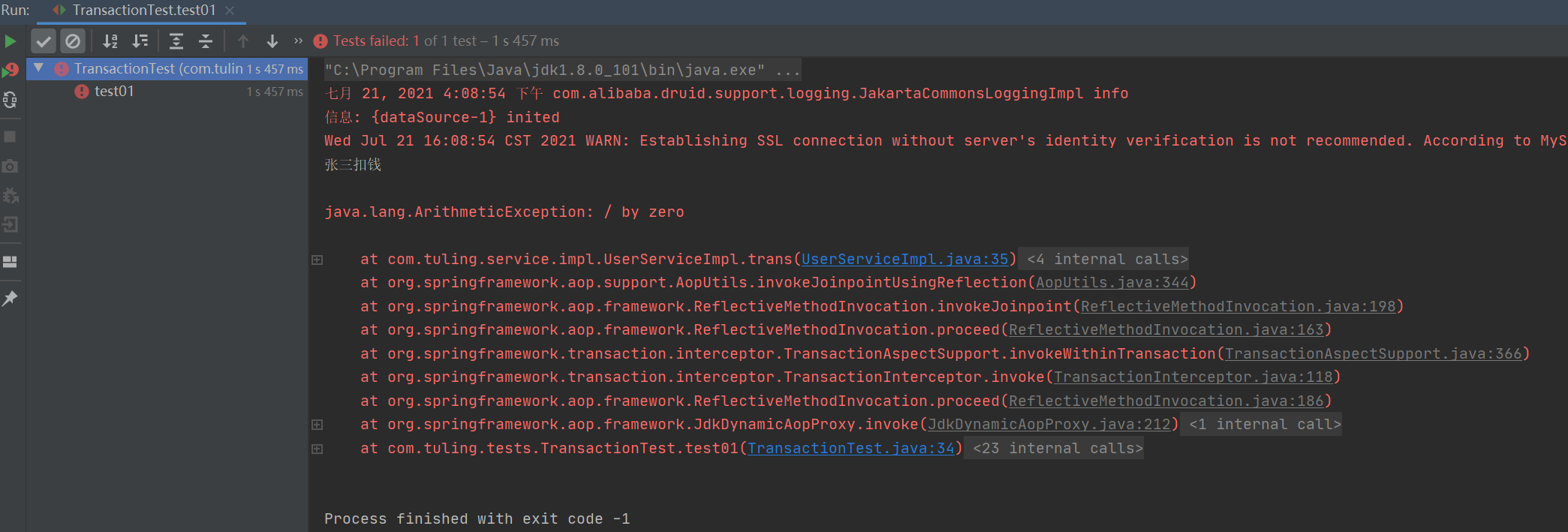The image size is (1568, 532).
Task: Open UserServiceImpl.java:35 link
Action: pos(905,259)
